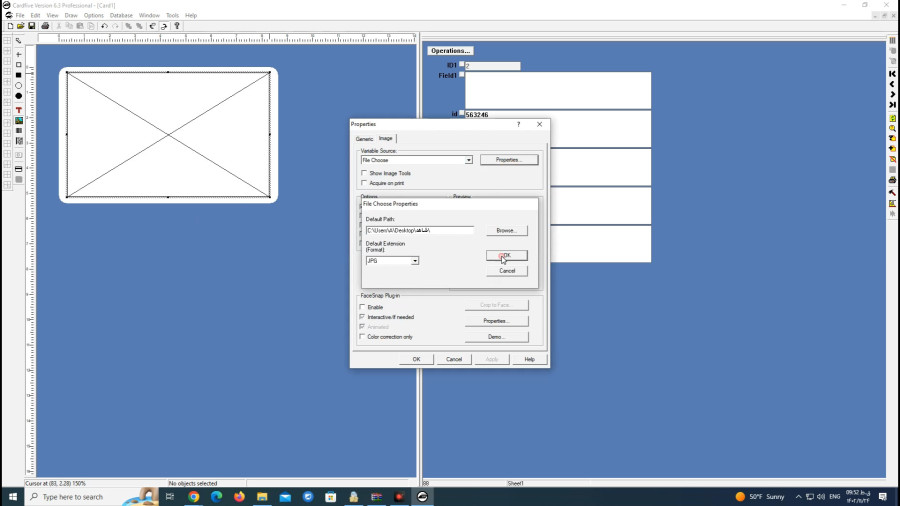Click the Help button in Properties dialog
The width and height of the screenshot is (900, 506).
(529, 359)
